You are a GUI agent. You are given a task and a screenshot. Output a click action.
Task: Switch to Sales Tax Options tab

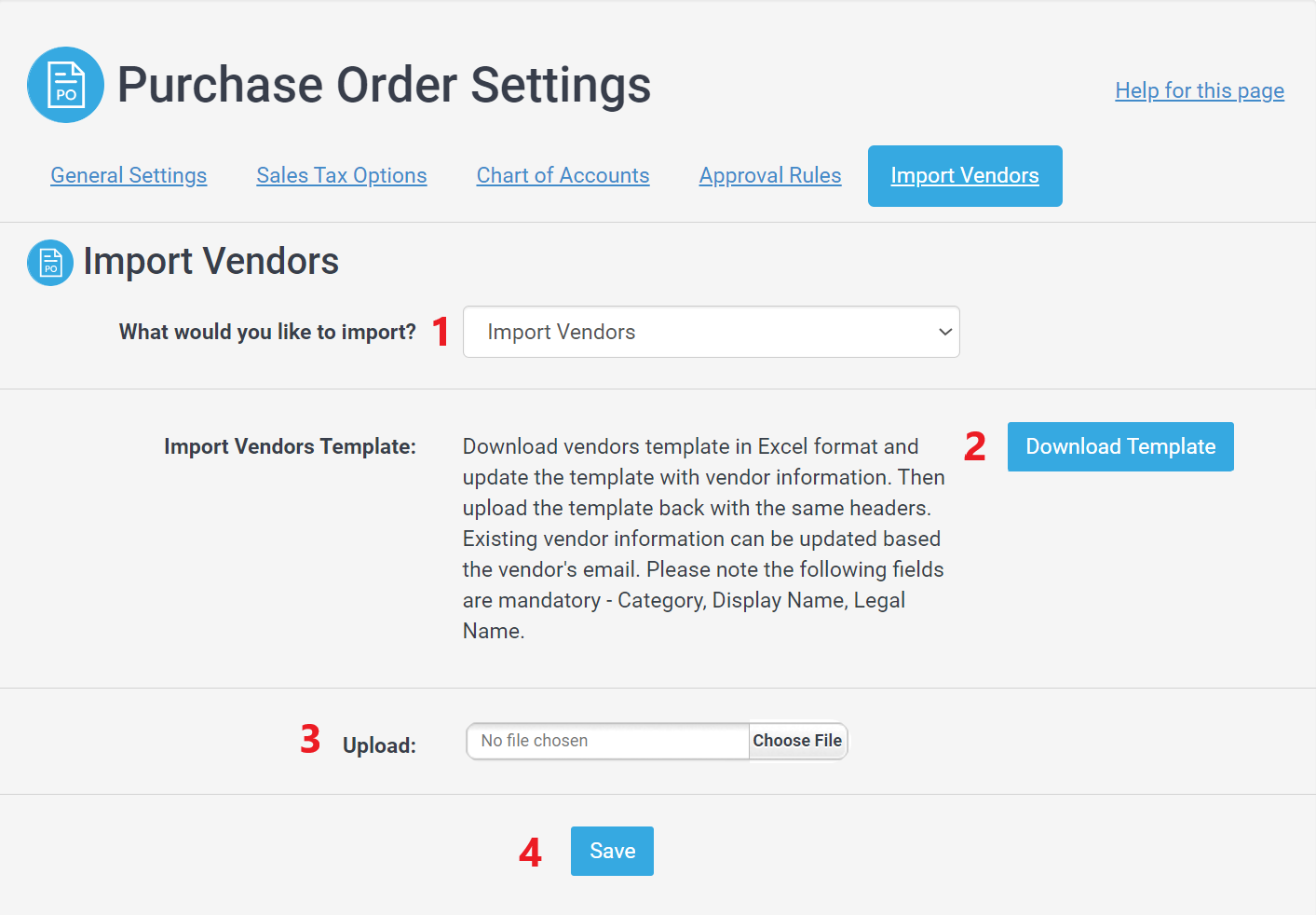[x=342, y=175]
